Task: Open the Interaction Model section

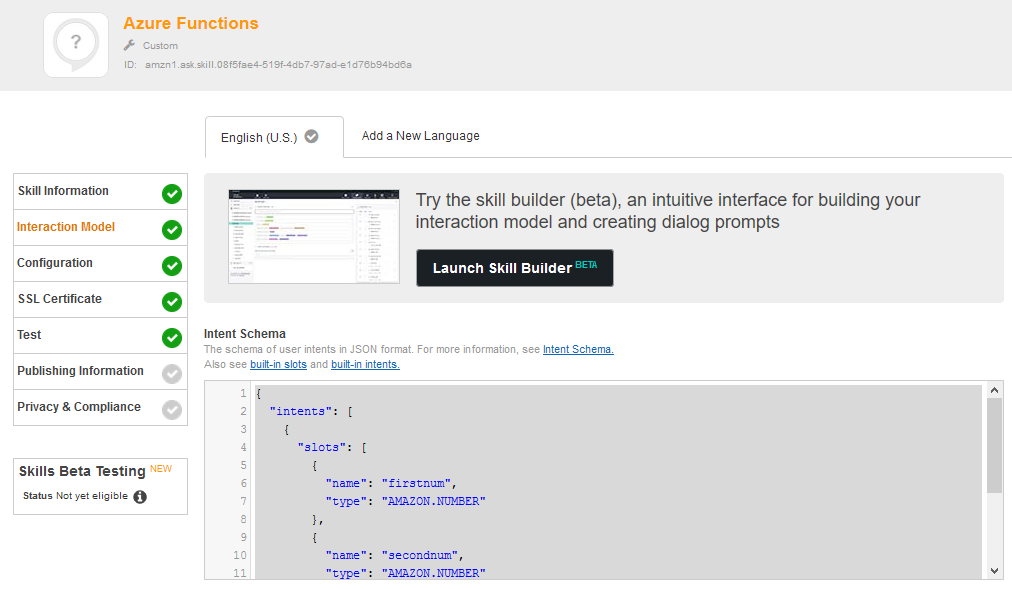Action: (101, 228)
